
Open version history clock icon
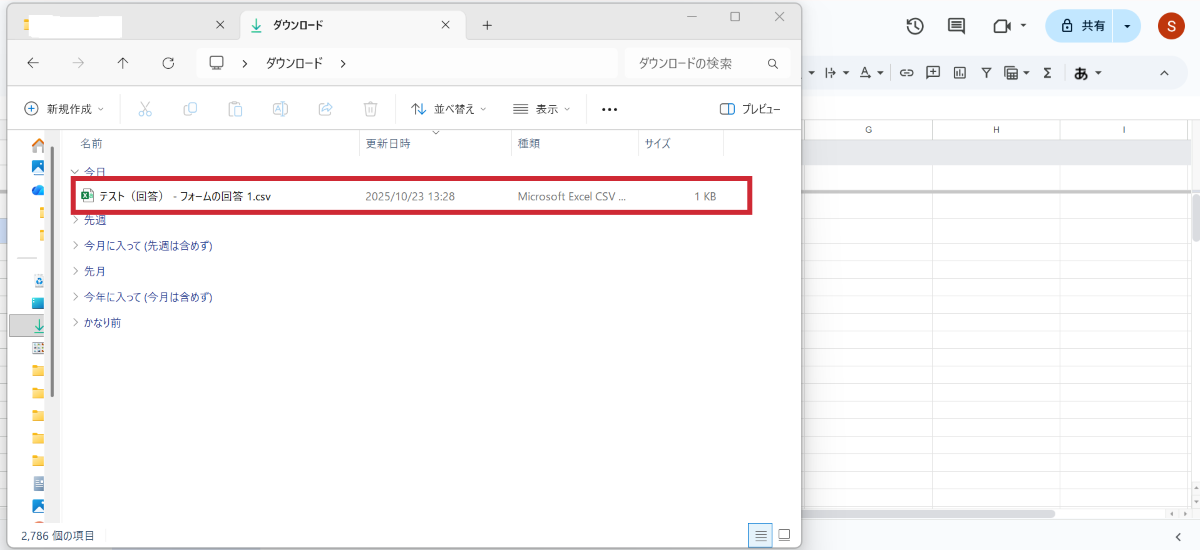pyautogui.click(x=914, y=27)
